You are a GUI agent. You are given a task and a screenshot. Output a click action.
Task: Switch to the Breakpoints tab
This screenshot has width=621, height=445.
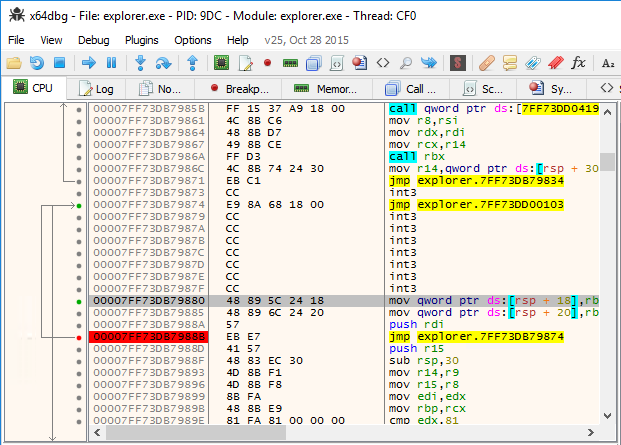(239, 89)
